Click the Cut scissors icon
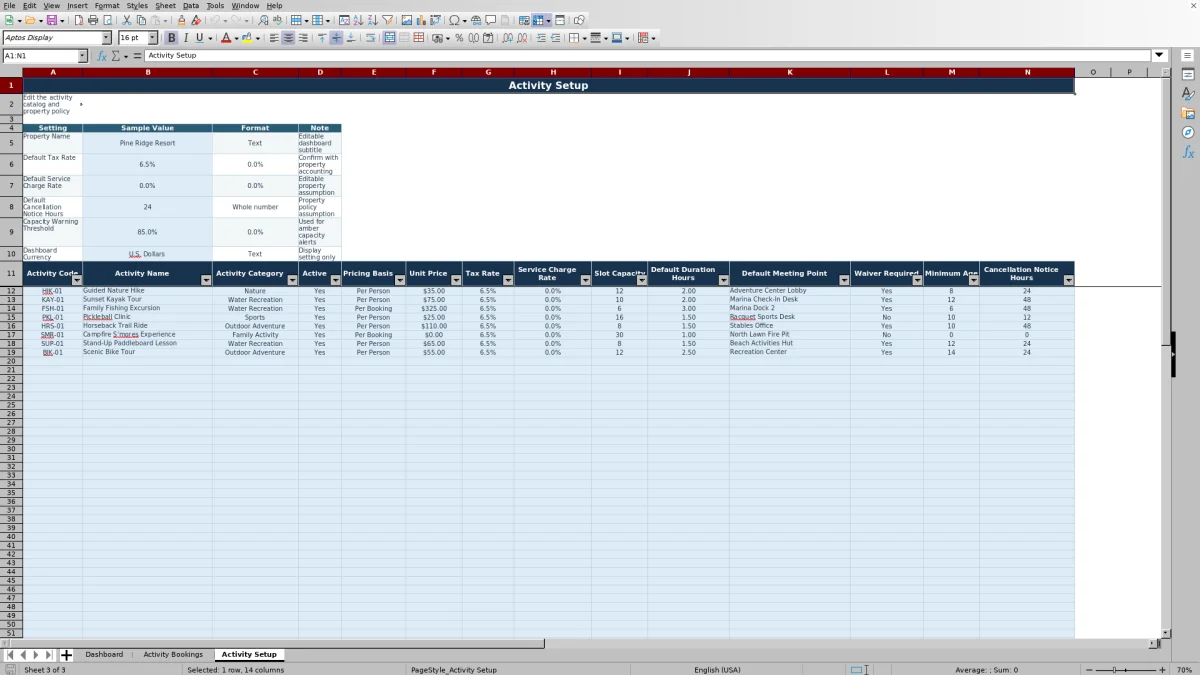Screen dimensions: 1200x675 pos(126,20)
